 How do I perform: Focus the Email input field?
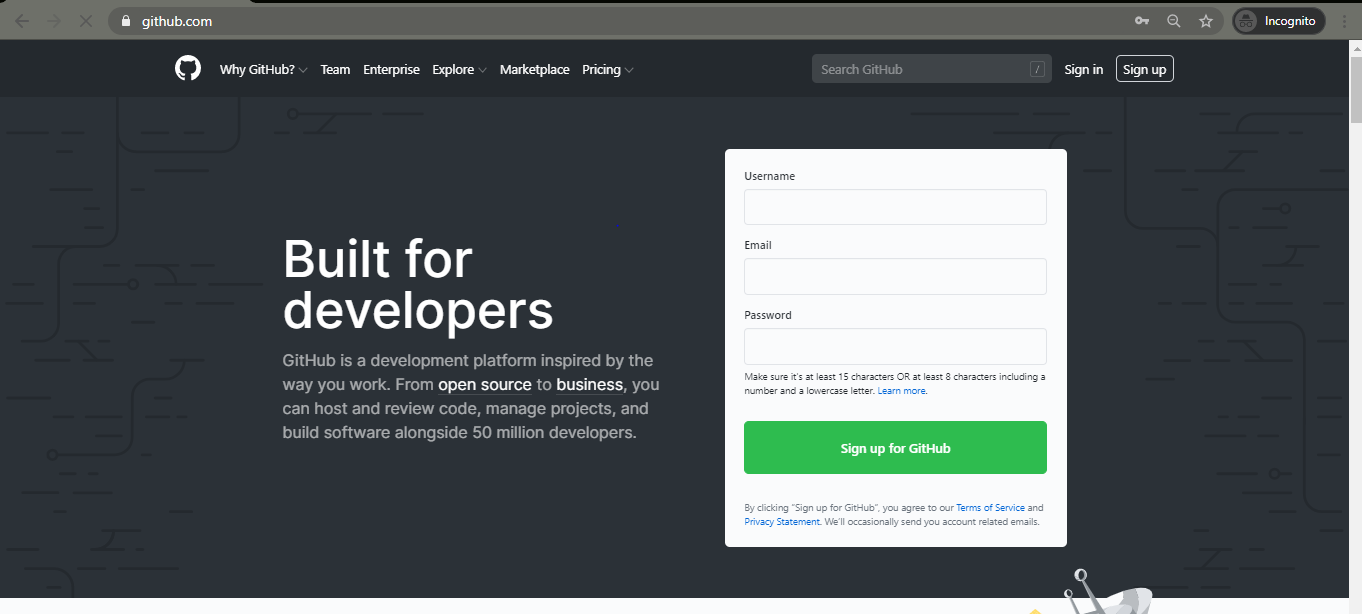tap(895, 277)
